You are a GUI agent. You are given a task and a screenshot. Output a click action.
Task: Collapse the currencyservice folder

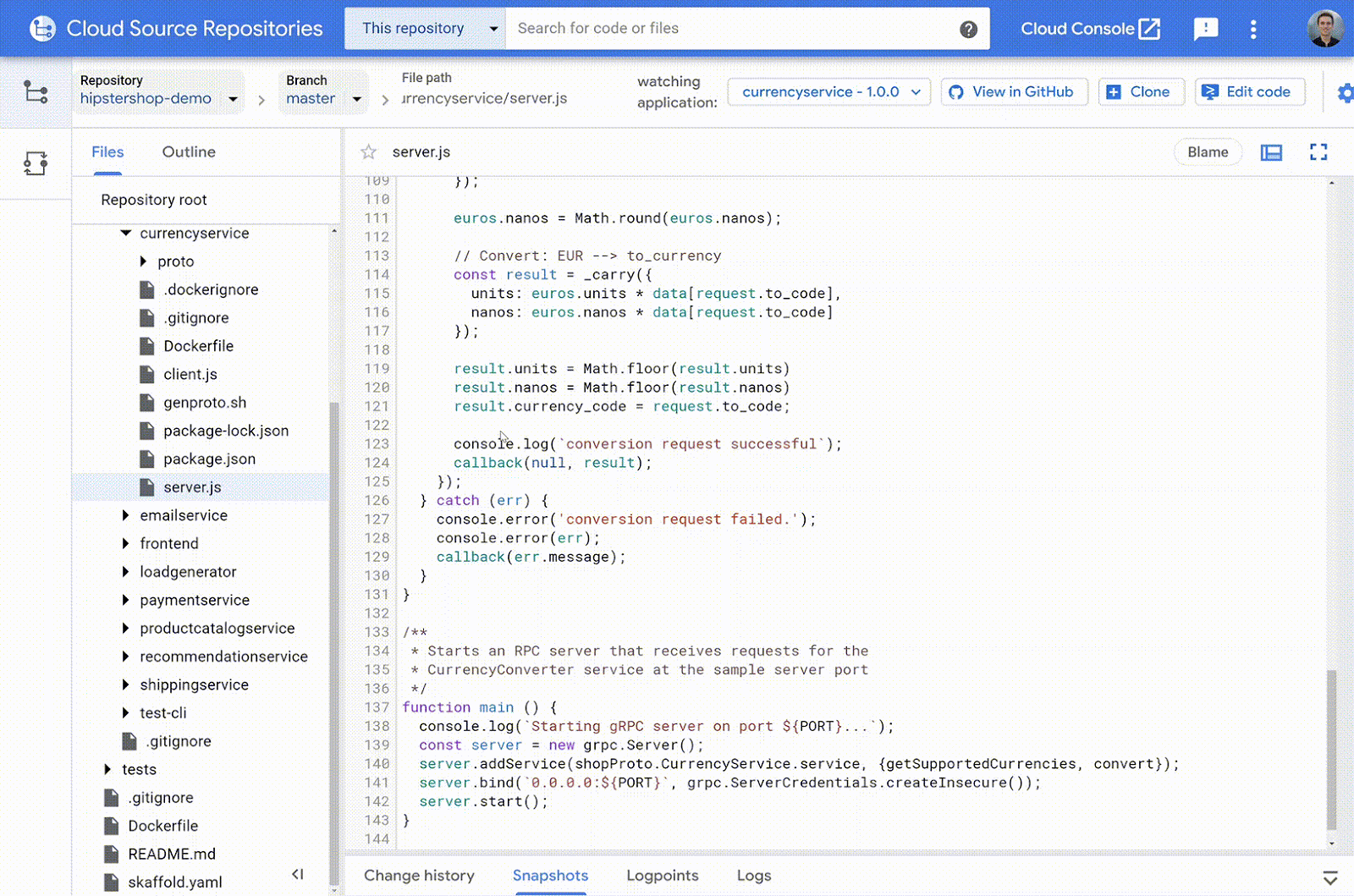click(x=125, y=233)
